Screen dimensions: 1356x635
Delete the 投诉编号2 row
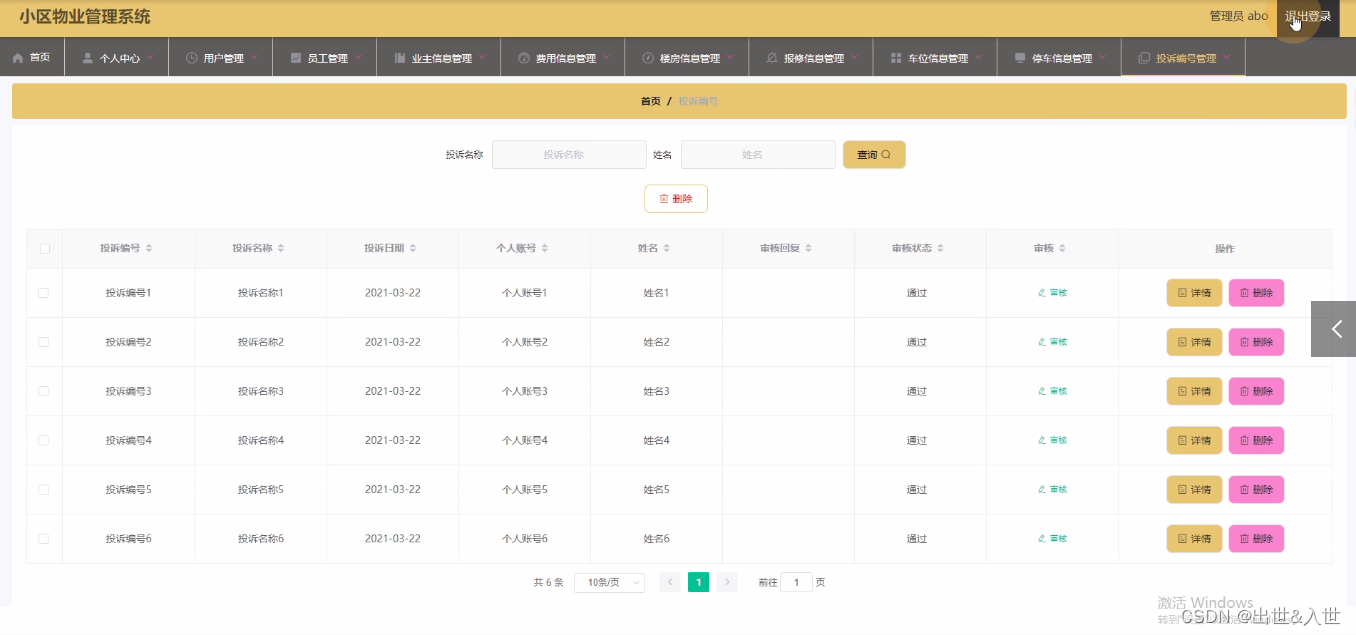tap(1256, 342)
